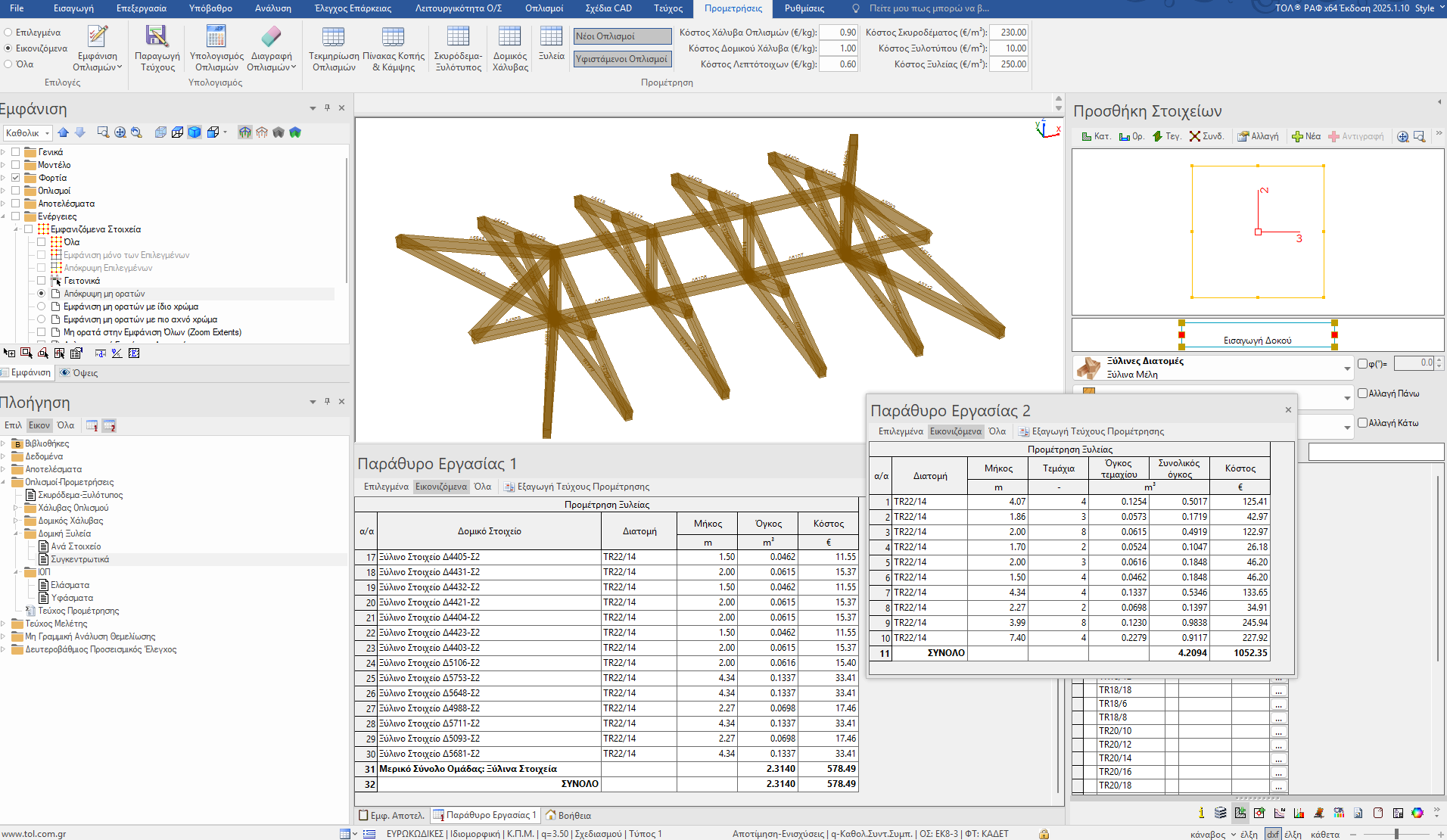Open the Ανάλυση ribbon tab
The height and width of the screenshot is (840, 1447).
[x=272, y=8]
